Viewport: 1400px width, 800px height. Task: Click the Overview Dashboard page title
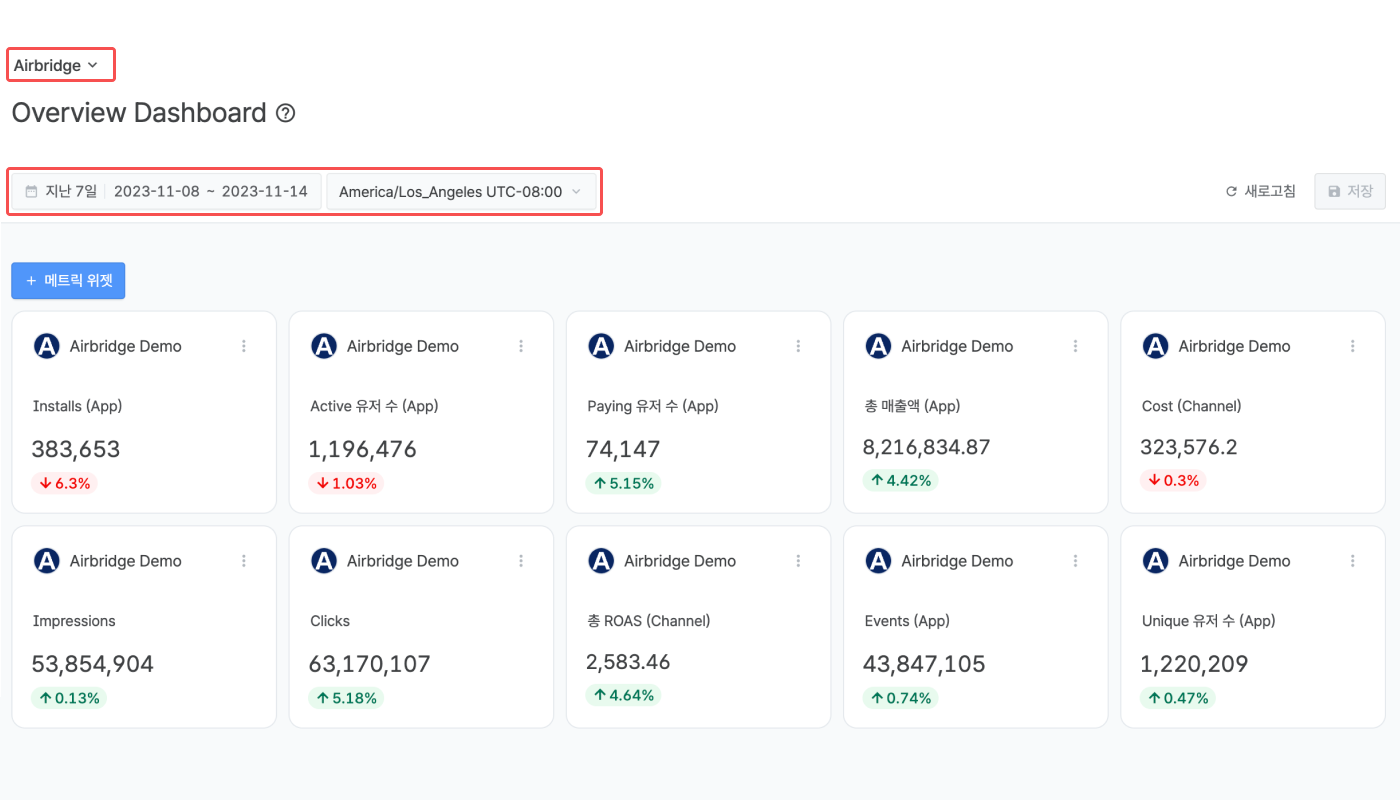pos(139,113)
